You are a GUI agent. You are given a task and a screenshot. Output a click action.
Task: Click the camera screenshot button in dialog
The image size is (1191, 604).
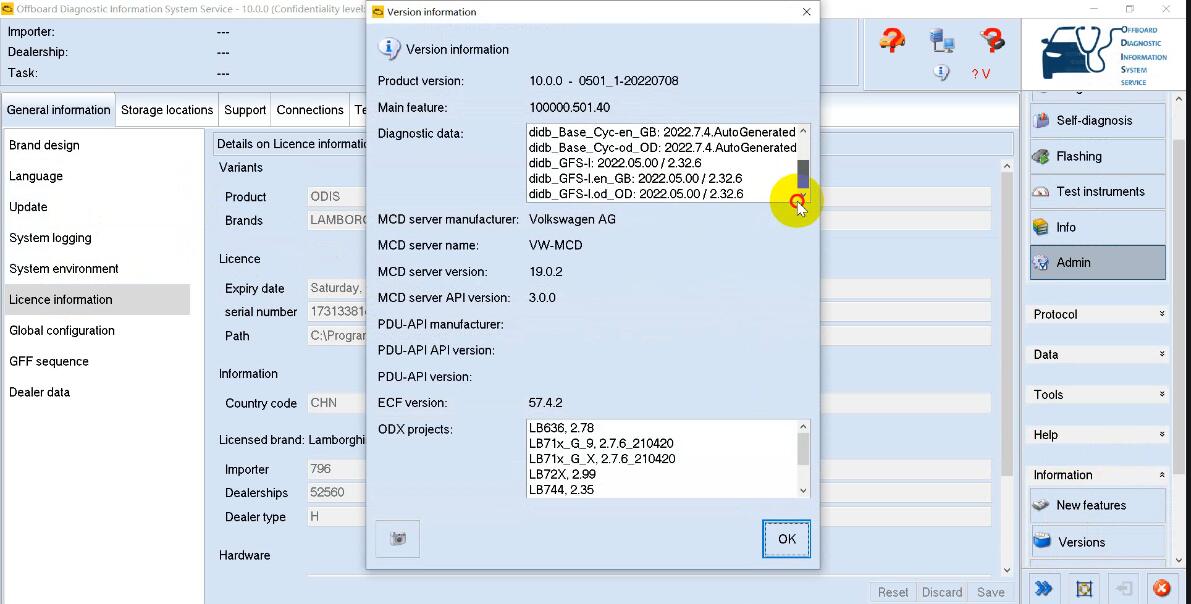click(x=397, y=539)
